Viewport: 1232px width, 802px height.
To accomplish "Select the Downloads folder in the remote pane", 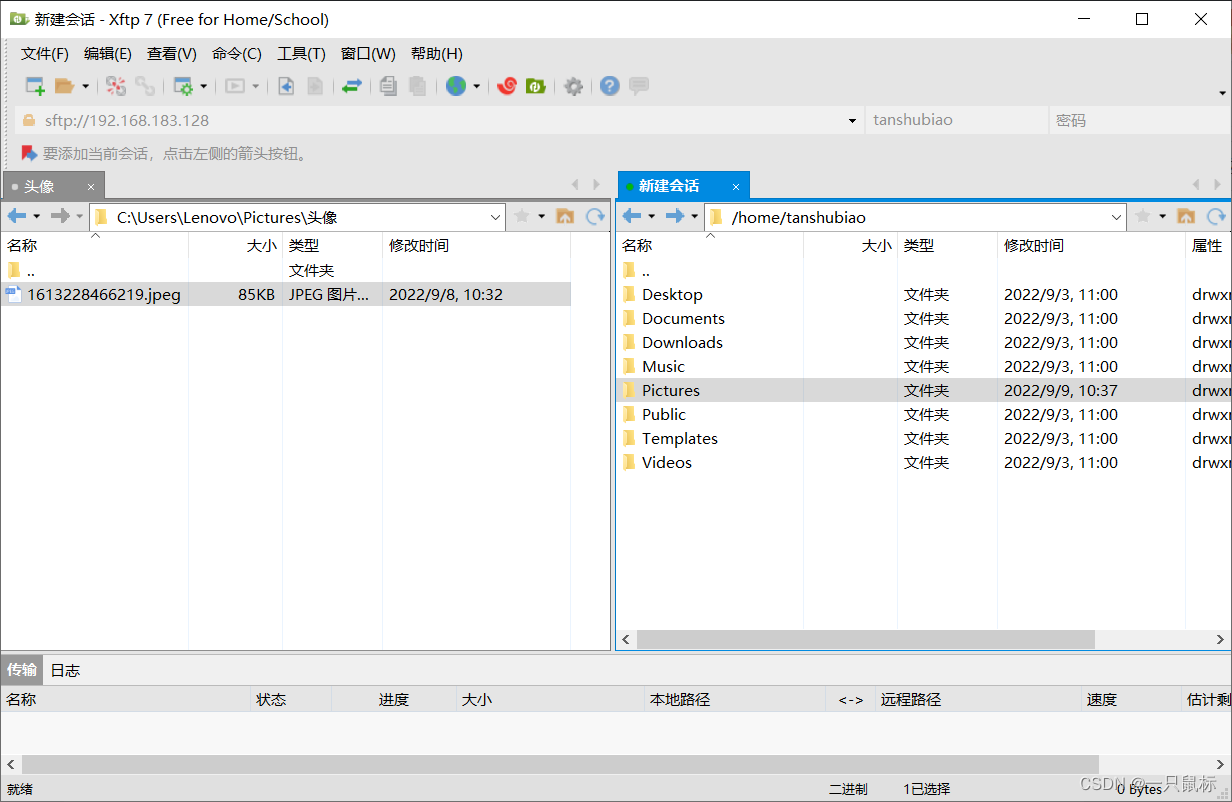I will tap(682, 342).
